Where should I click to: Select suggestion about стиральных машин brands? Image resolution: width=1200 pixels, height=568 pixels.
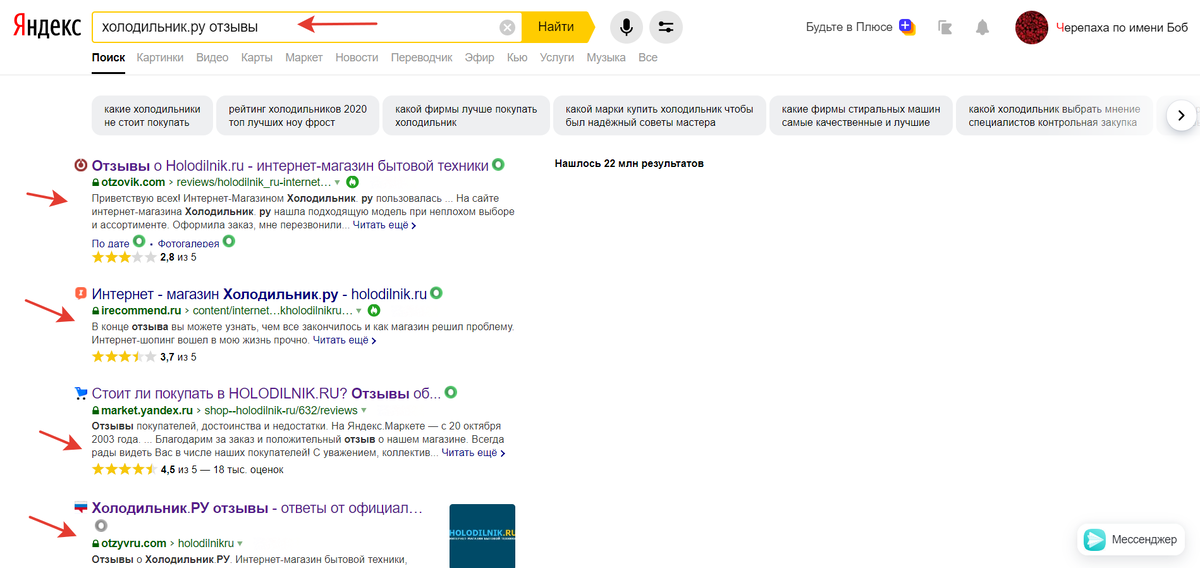[861, 115]
